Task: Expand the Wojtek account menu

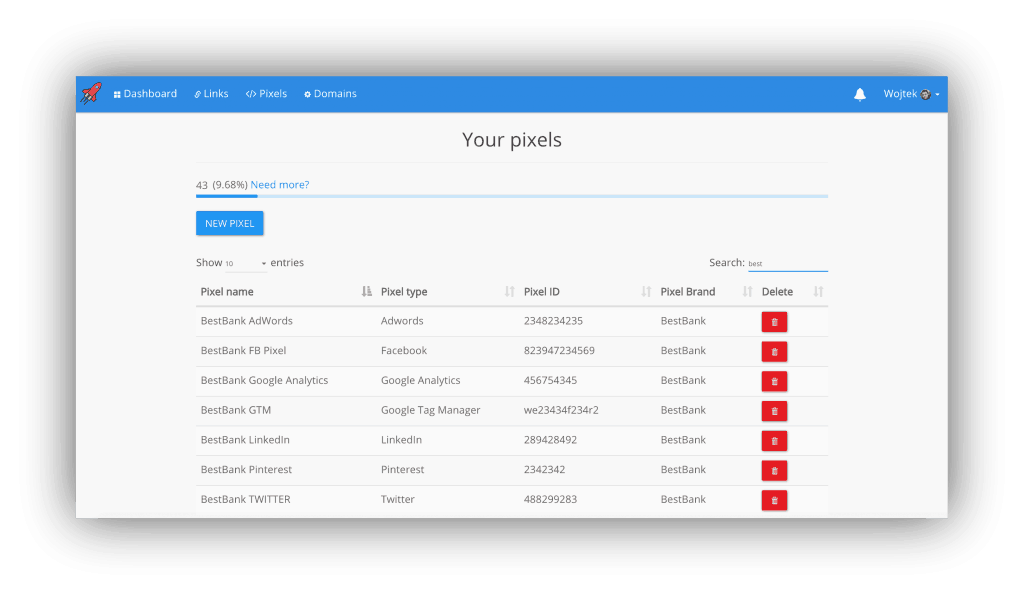Action: click(x=912, y=93)
